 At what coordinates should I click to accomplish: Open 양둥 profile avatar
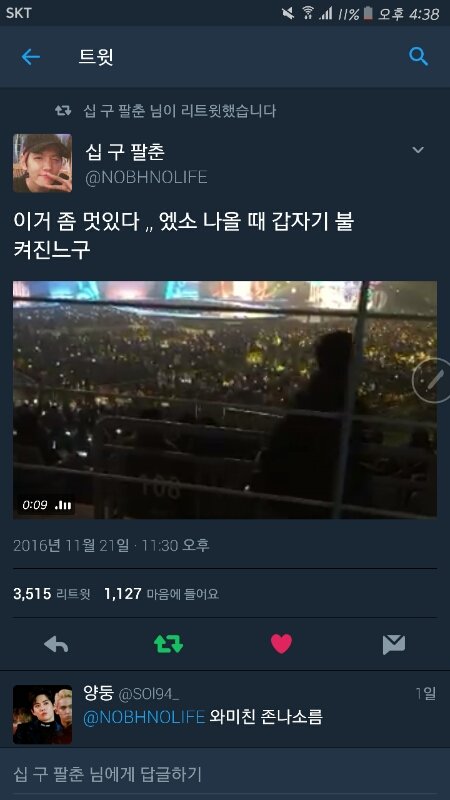[42, 714]
